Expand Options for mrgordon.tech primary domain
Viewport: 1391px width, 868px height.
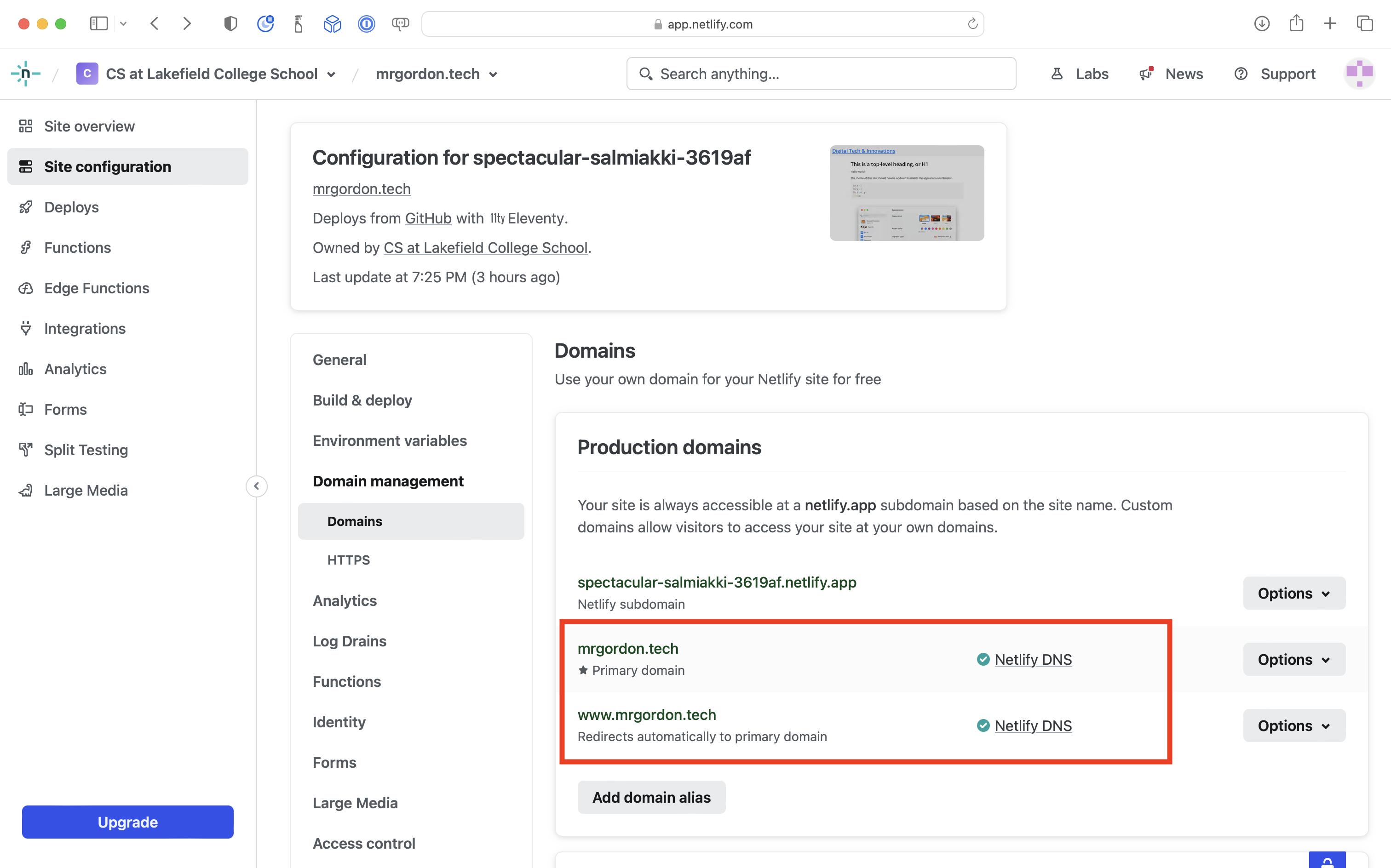pyautogui.click(x=1294, y=659)
